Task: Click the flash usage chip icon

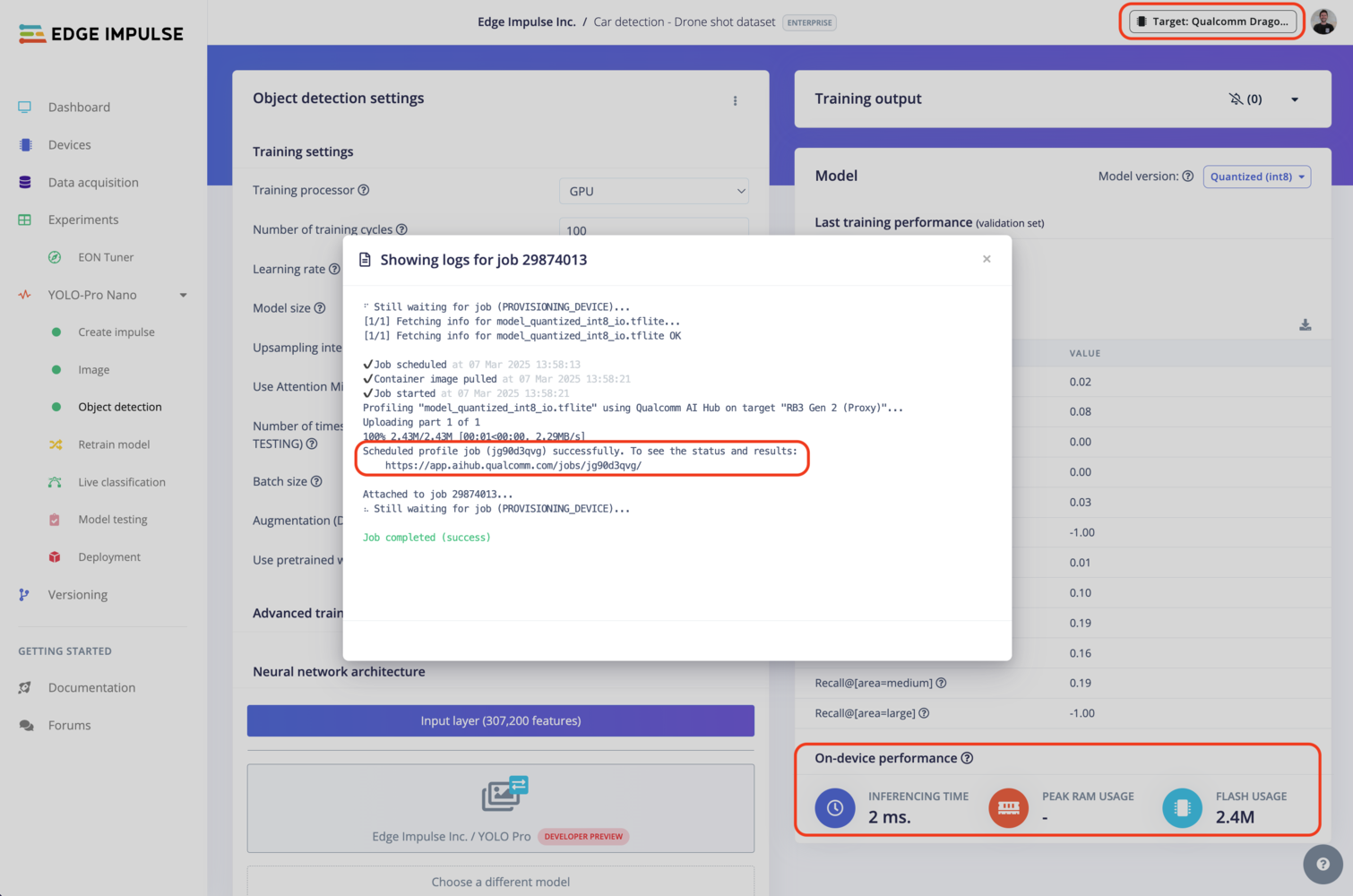Action: [1182, 807]
